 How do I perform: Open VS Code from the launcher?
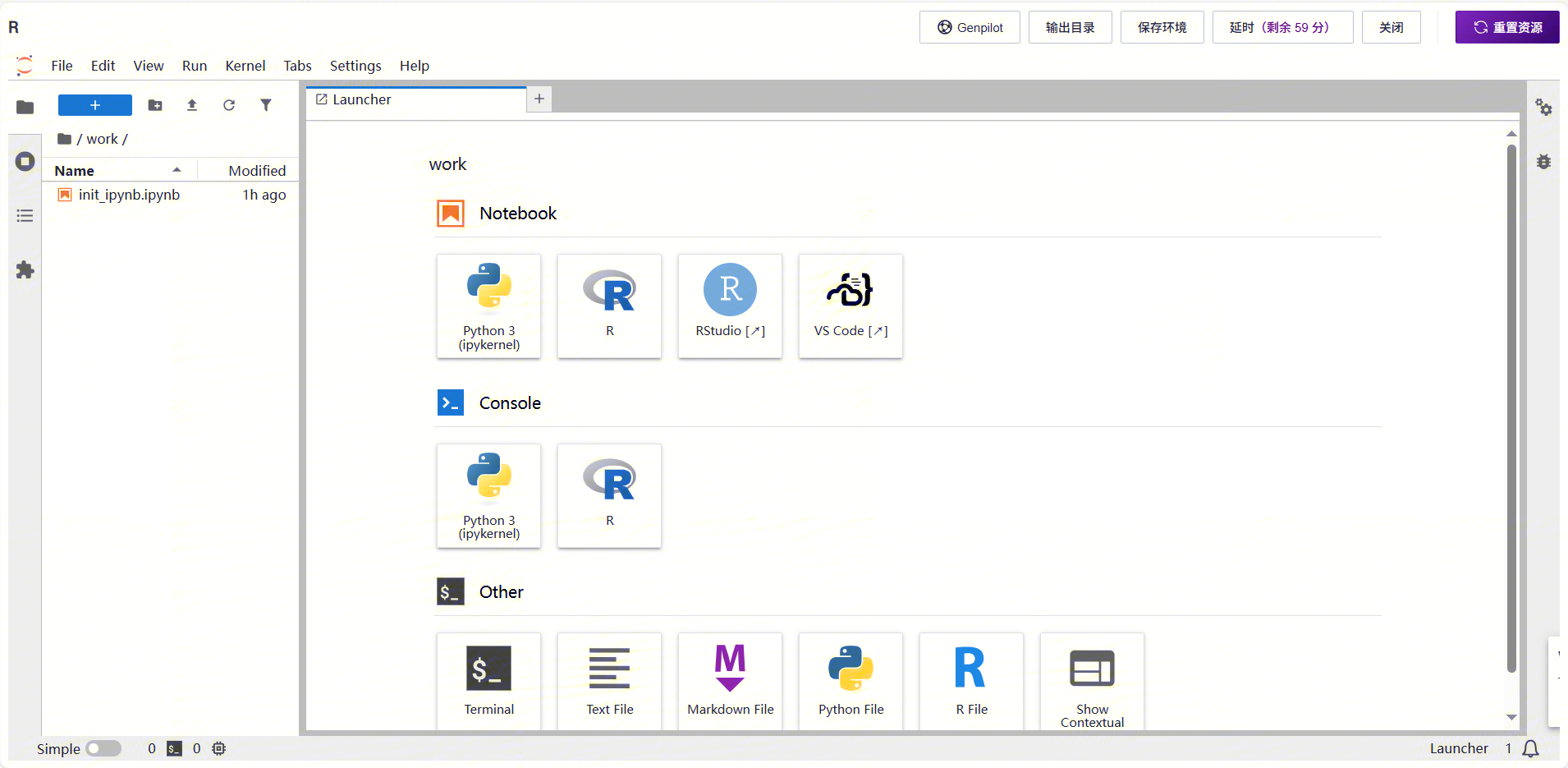pyautogui.click(x=851, y=306)
